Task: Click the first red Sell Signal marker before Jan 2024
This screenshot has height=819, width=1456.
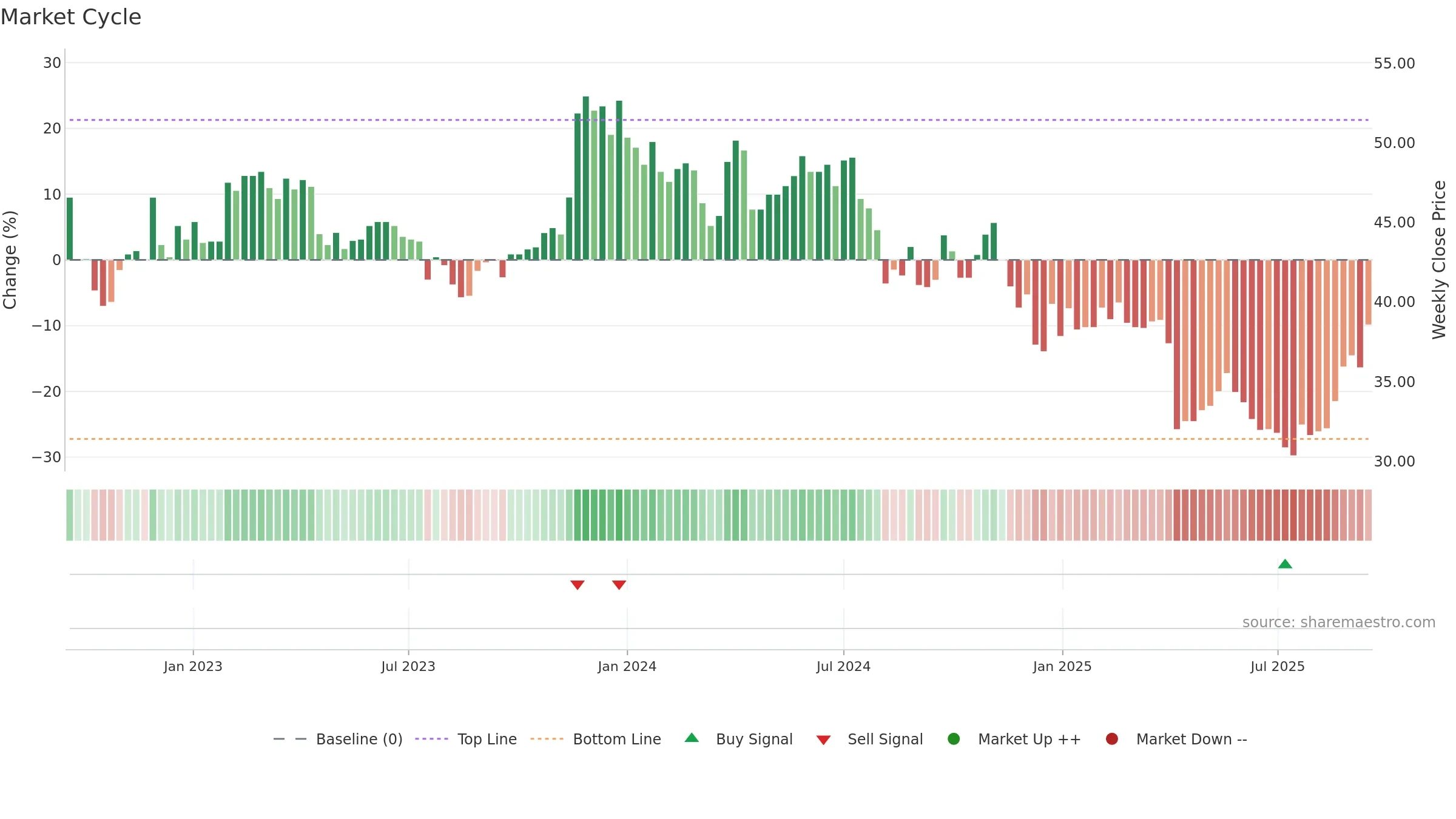Action: (x=578, y=585)
